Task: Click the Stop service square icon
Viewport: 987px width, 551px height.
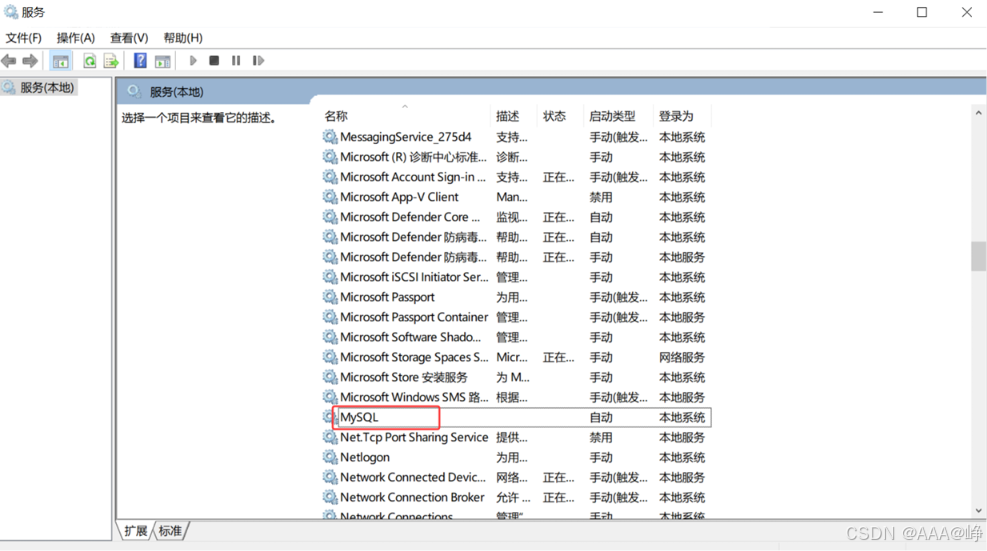Action: [x=214, y=60]
